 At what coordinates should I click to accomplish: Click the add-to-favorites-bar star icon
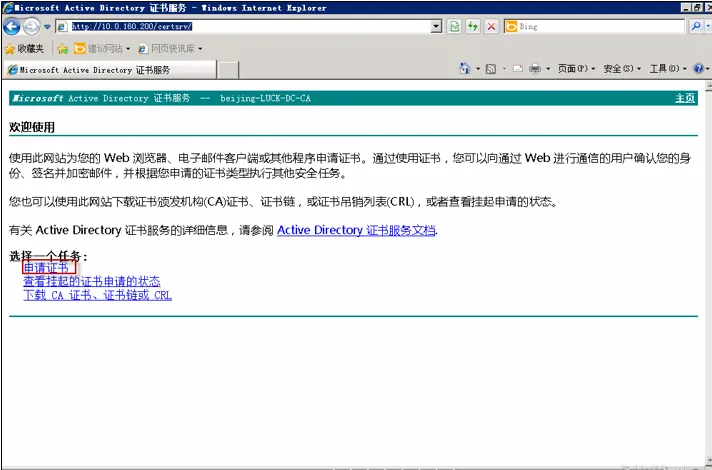(x=63, y=49)
